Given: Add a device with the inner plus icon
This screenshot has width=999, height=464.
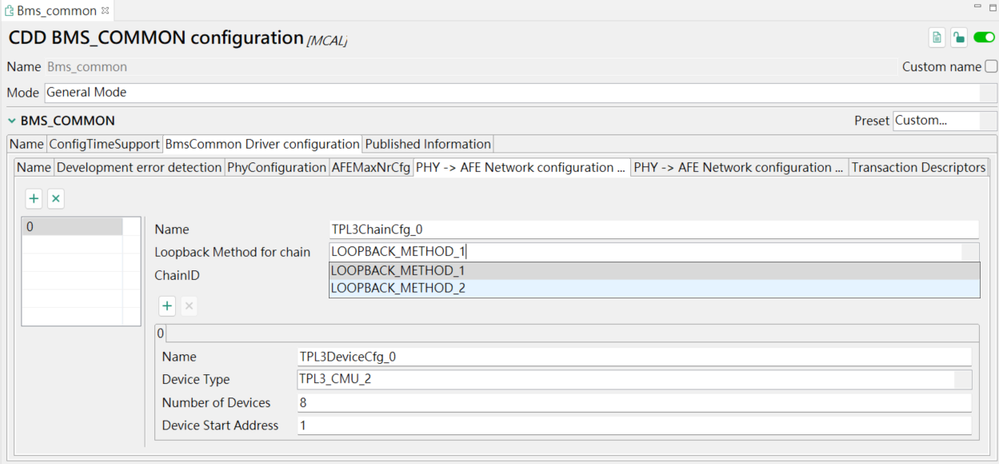Looking at the screenshot, I should [167, 305].
